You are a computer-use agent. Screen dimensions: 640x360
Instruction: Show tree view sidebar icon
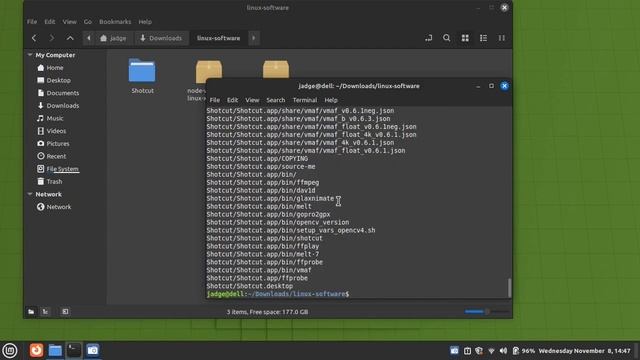(x=45, y=312)
